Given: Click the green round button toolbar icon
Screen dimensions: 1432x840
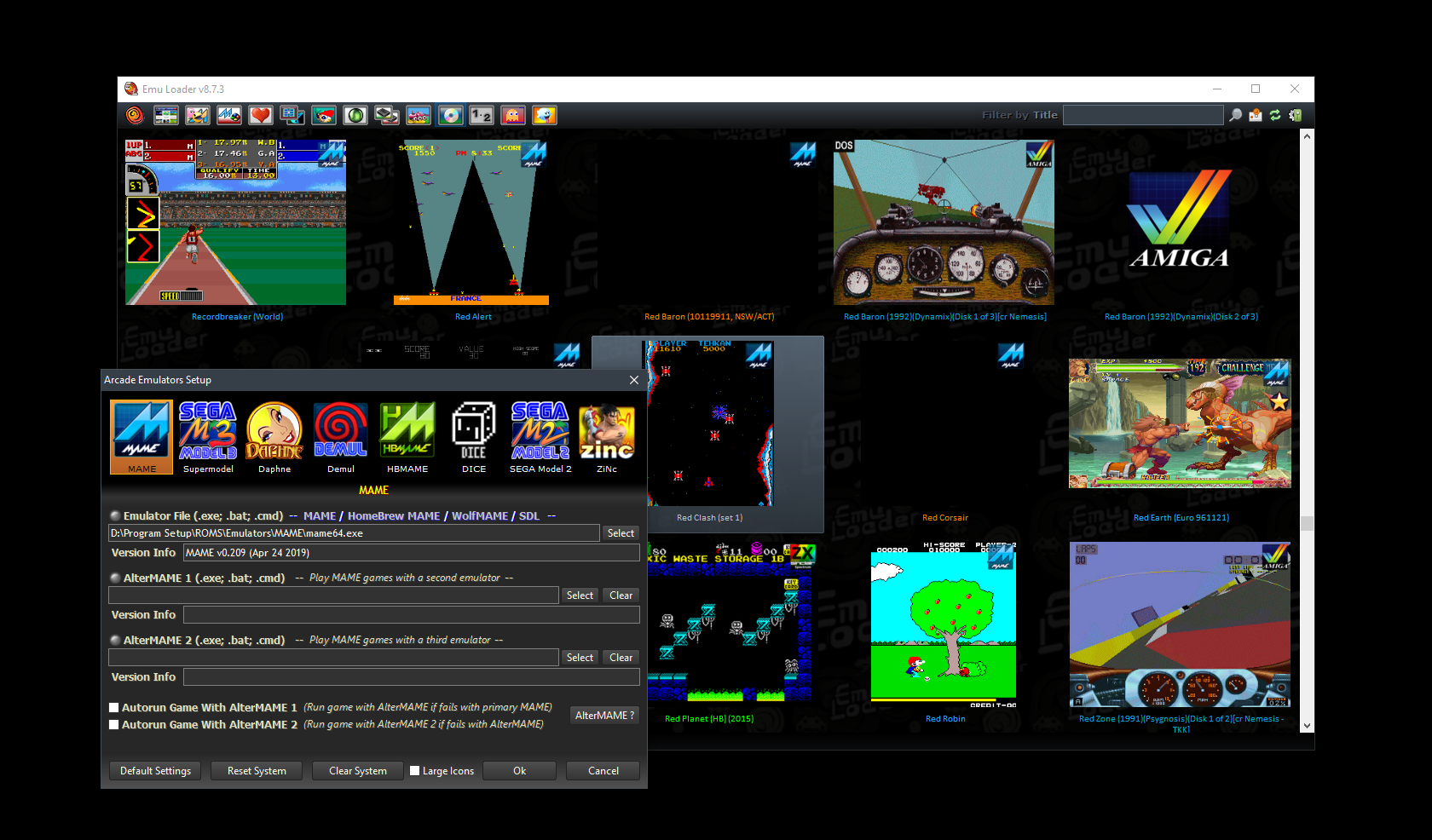Looking at the screenshot, I should (355, 115).
